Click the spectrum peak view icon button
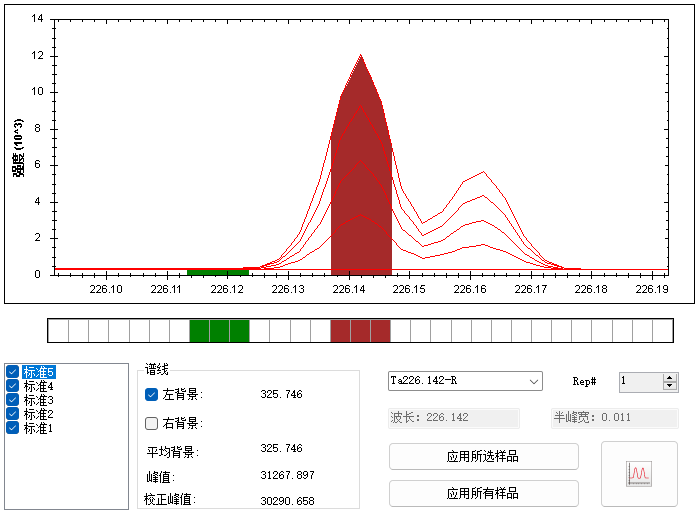The image size is (699, 514). point(639,473)
